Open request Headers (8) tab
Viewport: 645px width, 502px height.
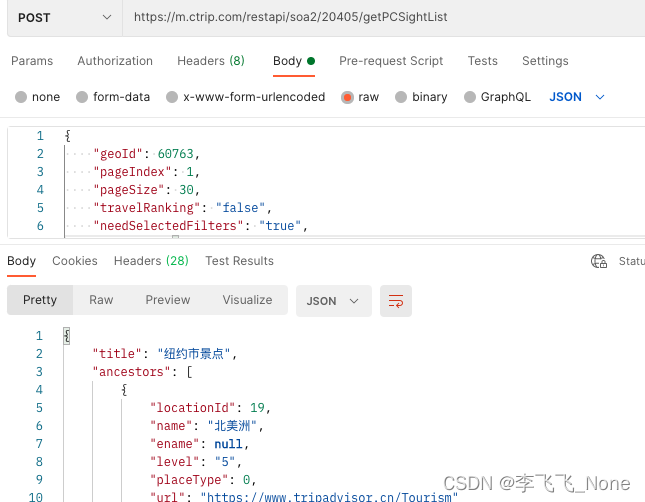(x=210, y=61)
